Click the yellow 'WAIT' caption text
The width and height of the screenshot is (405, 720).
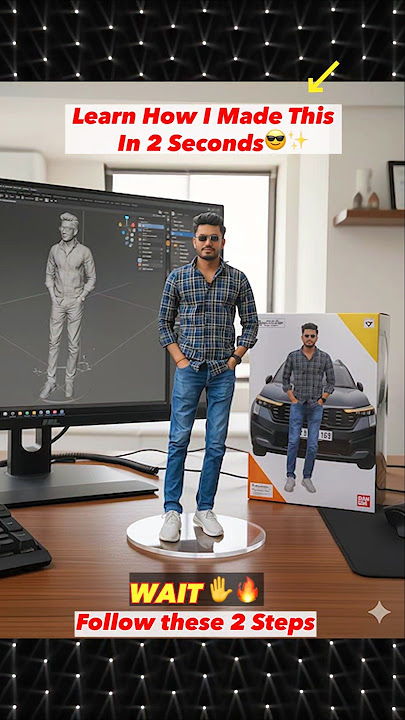pyautogui.click(x=167, y=593)
